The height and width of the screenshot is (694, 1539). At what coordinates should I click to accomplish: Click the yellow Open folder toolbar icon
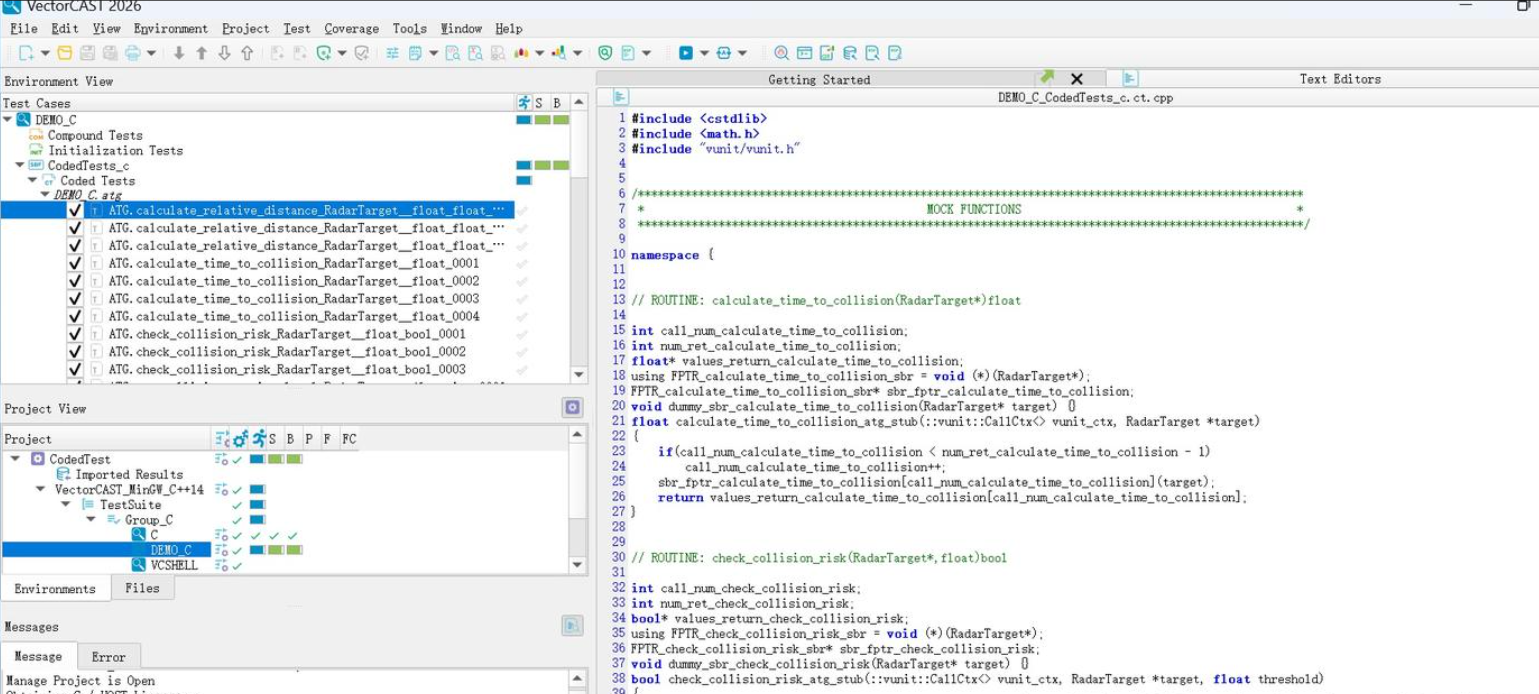(65, 53)
